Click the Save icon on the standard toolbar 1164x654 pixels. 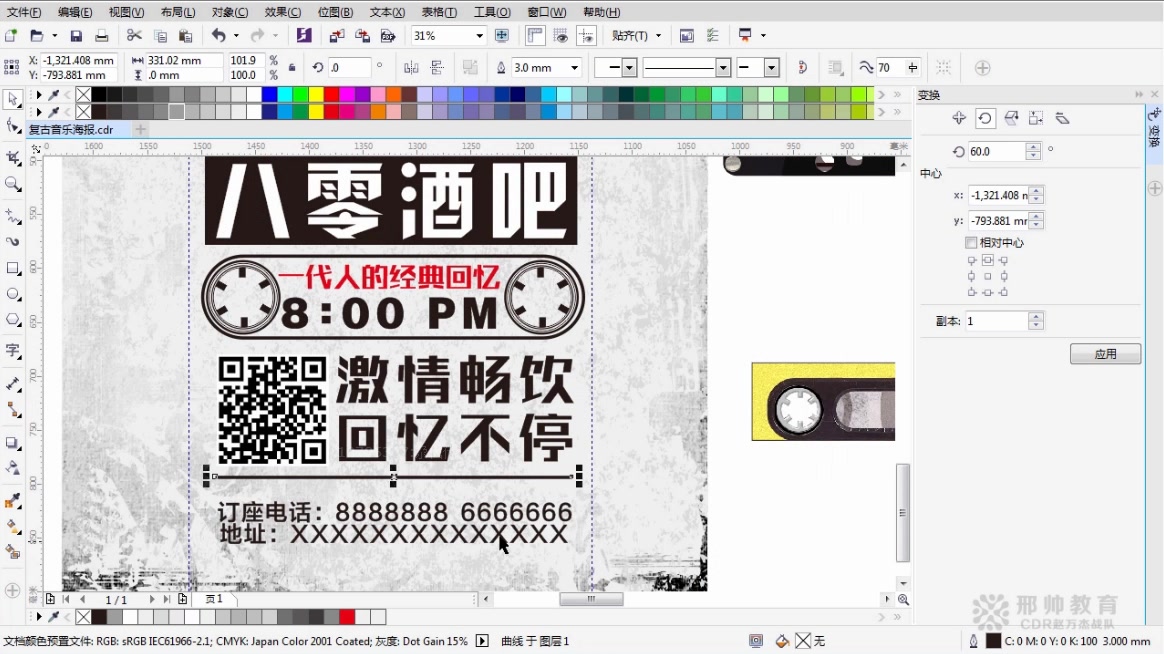[75, 34]
